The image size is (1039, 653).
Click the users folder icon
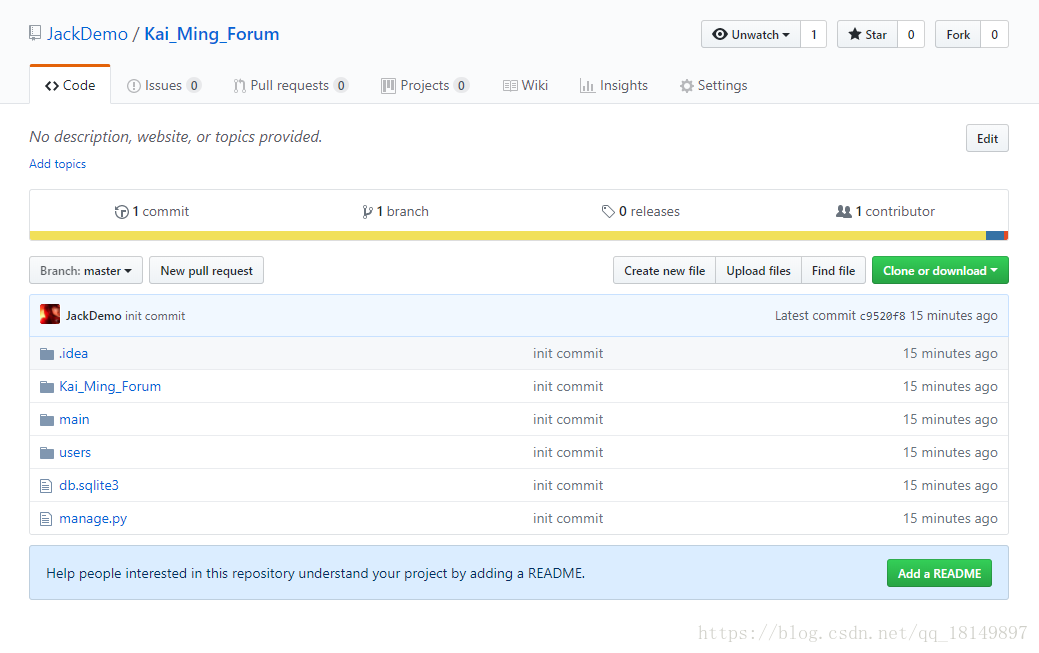[46, 453]
